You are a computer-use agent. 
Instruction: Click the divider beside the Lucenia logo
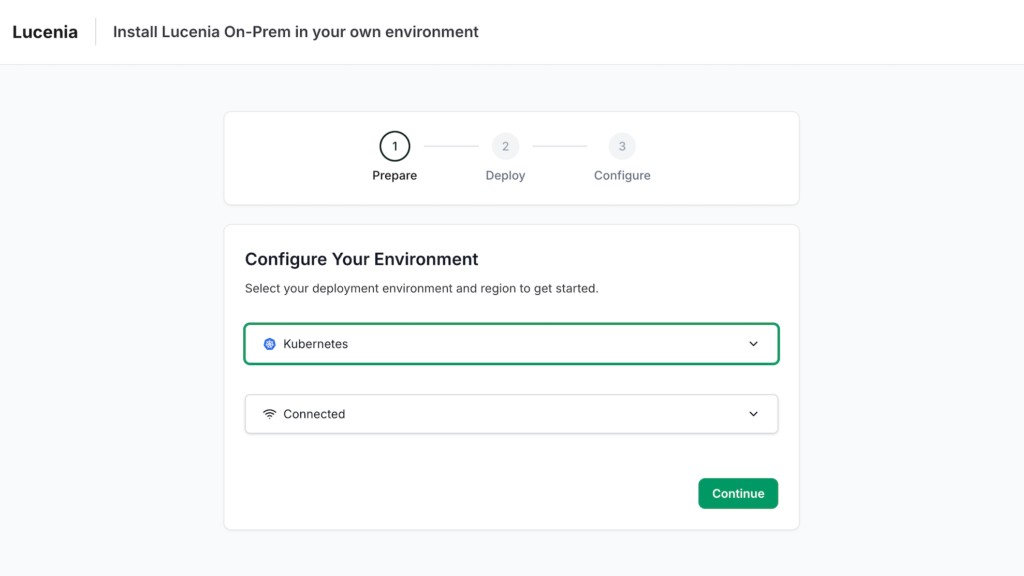click(x=96, y=32)
